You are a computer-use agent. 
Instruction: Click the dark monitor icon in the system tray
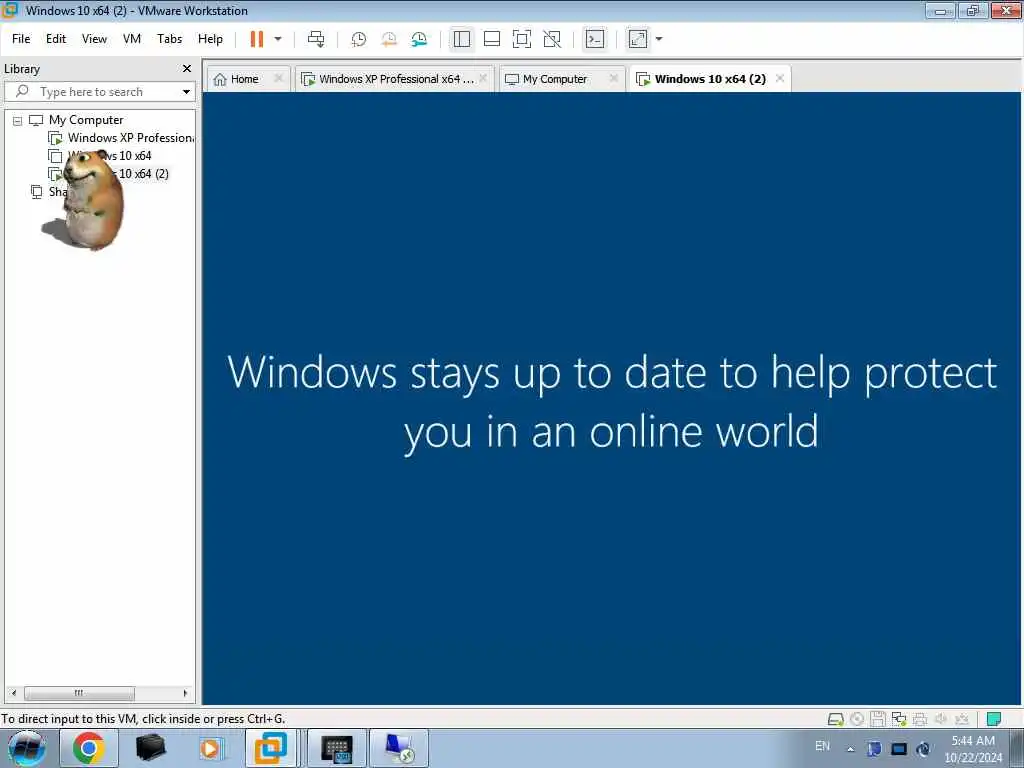click(x=899, y=749)
